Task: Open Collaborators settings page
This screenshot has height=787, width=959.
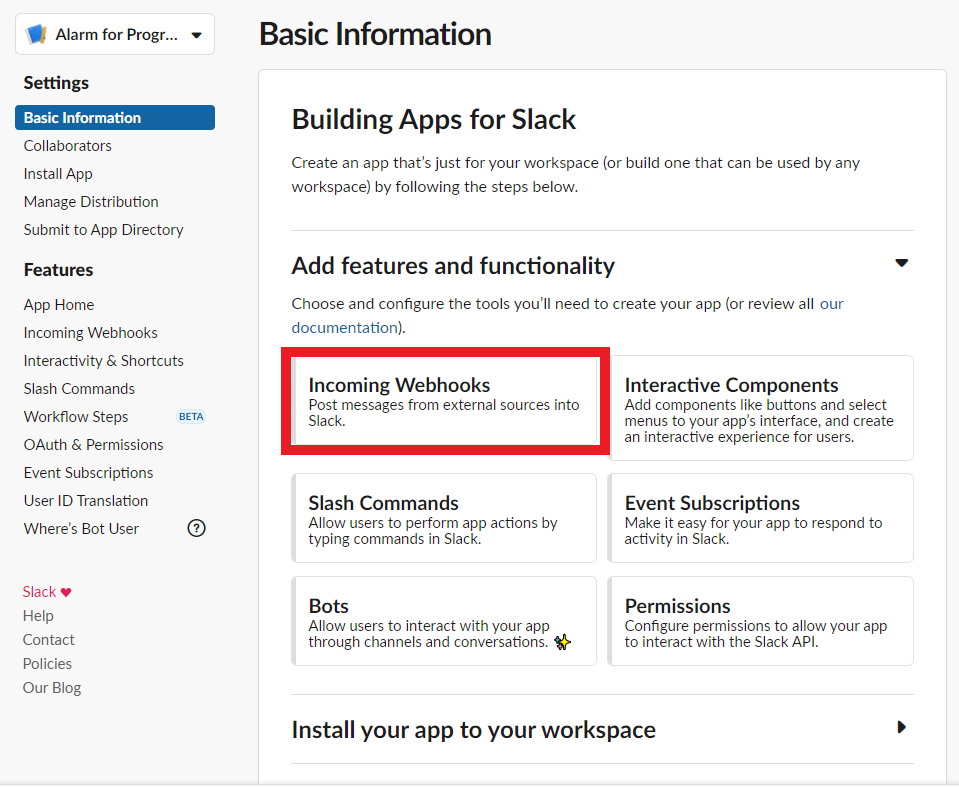Action: [x=67, y=146]
